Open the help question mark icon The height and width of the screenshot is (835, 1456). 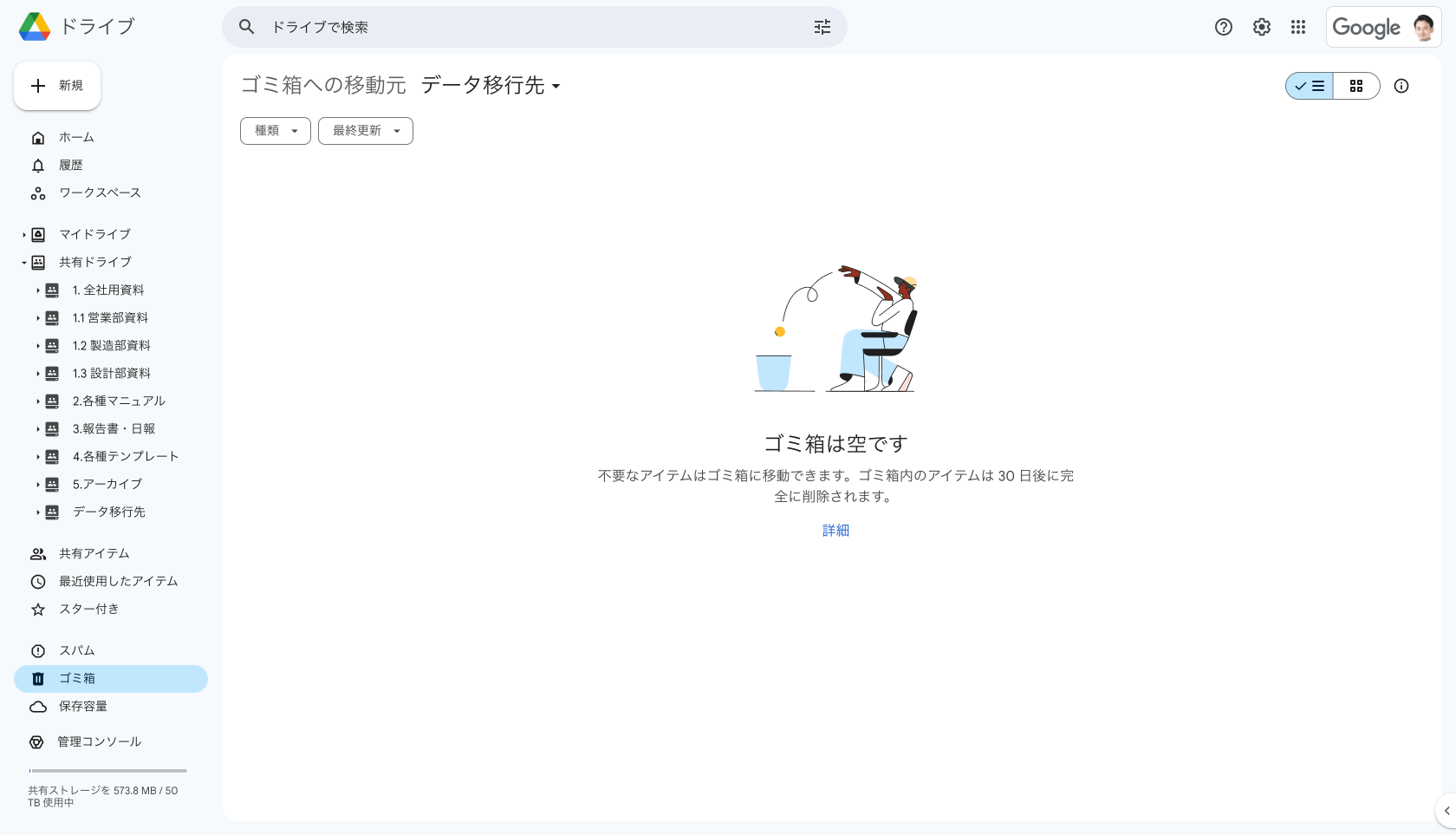(1223, 27)
